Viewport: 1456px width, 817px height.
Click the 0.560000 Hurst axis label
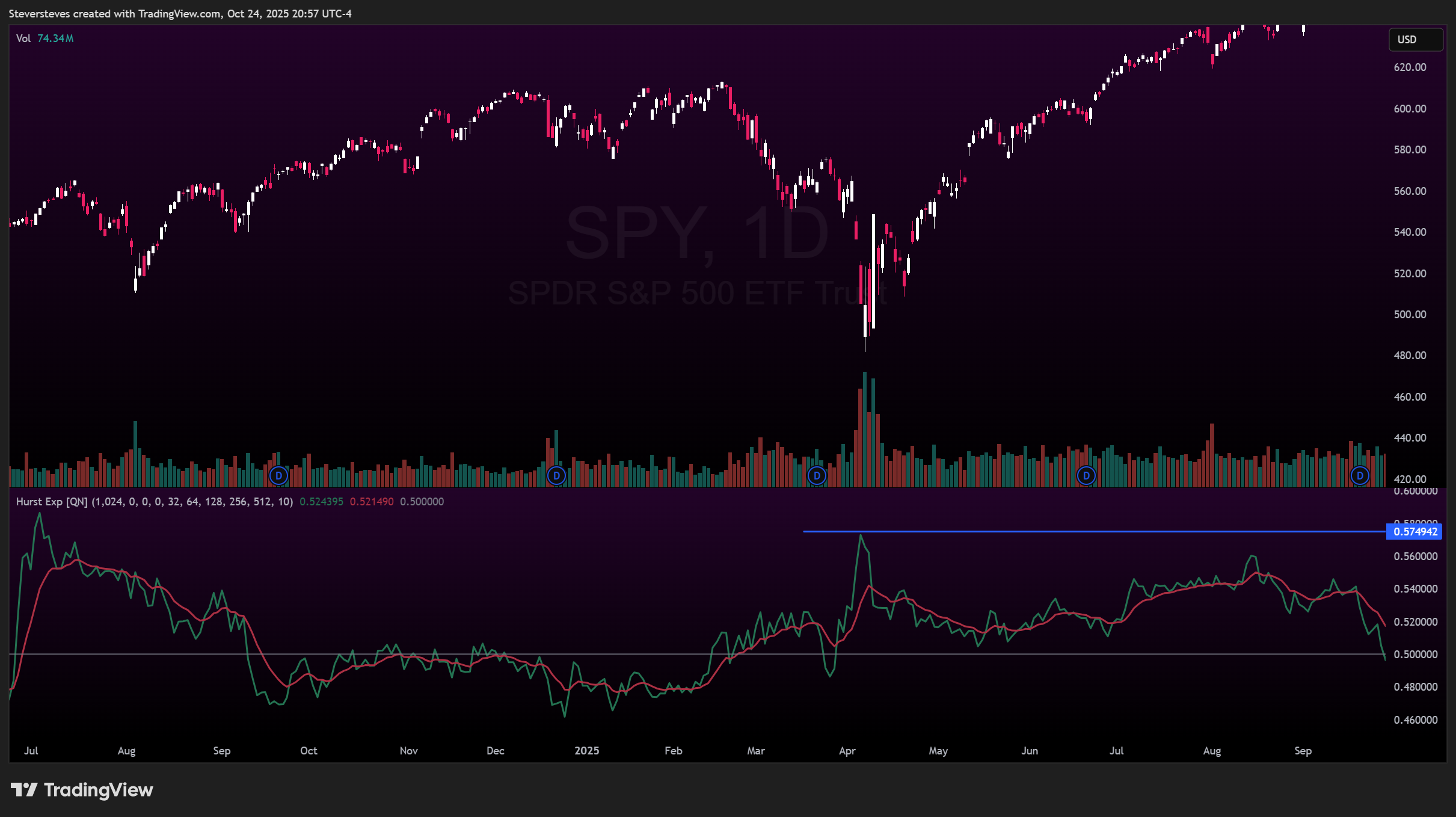pyautogui.click(x=1416, y=556)
